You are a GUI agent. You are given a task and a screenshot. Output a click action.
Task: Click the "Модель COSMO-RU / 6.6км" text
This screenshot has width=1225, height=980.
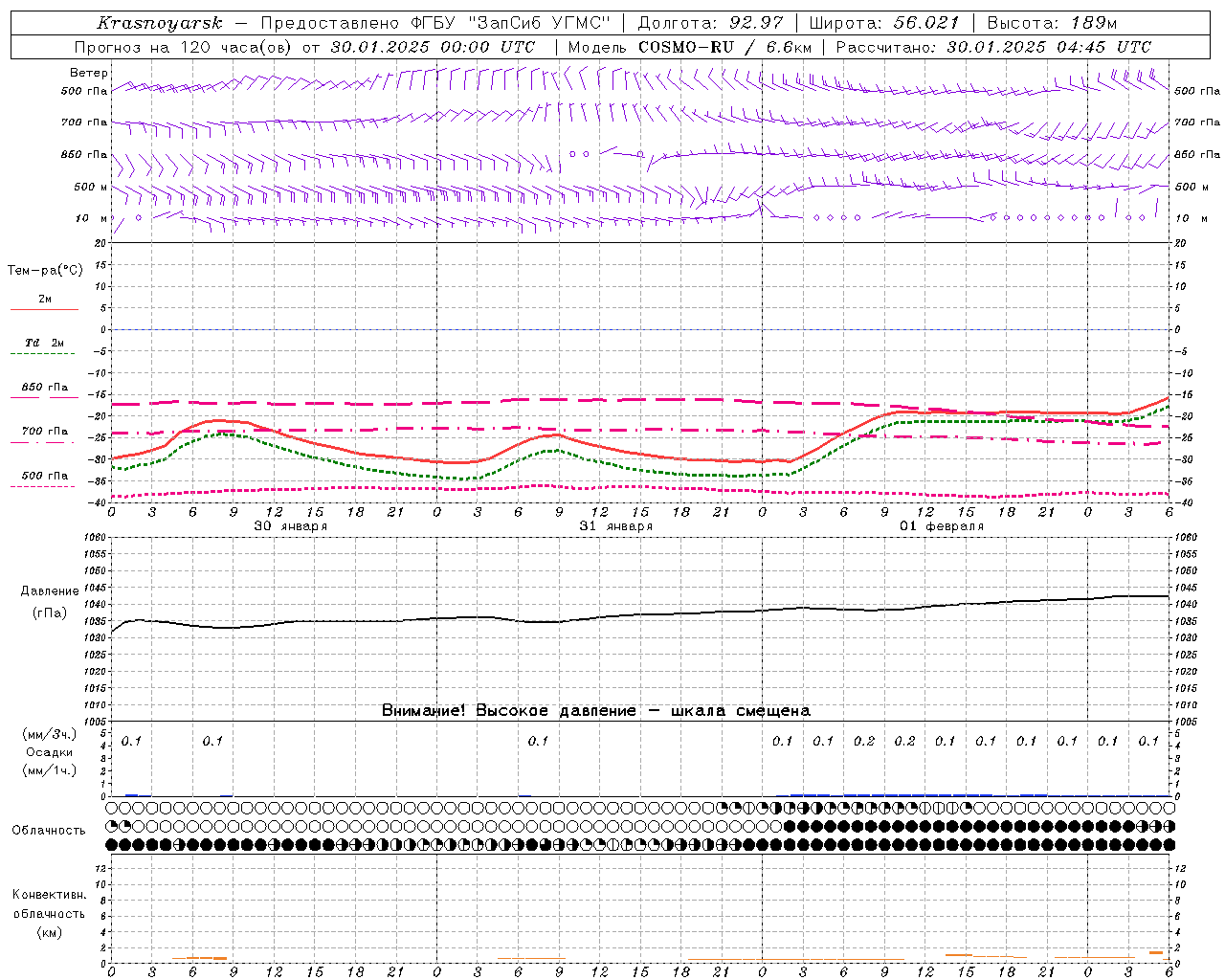pos(689,47)
